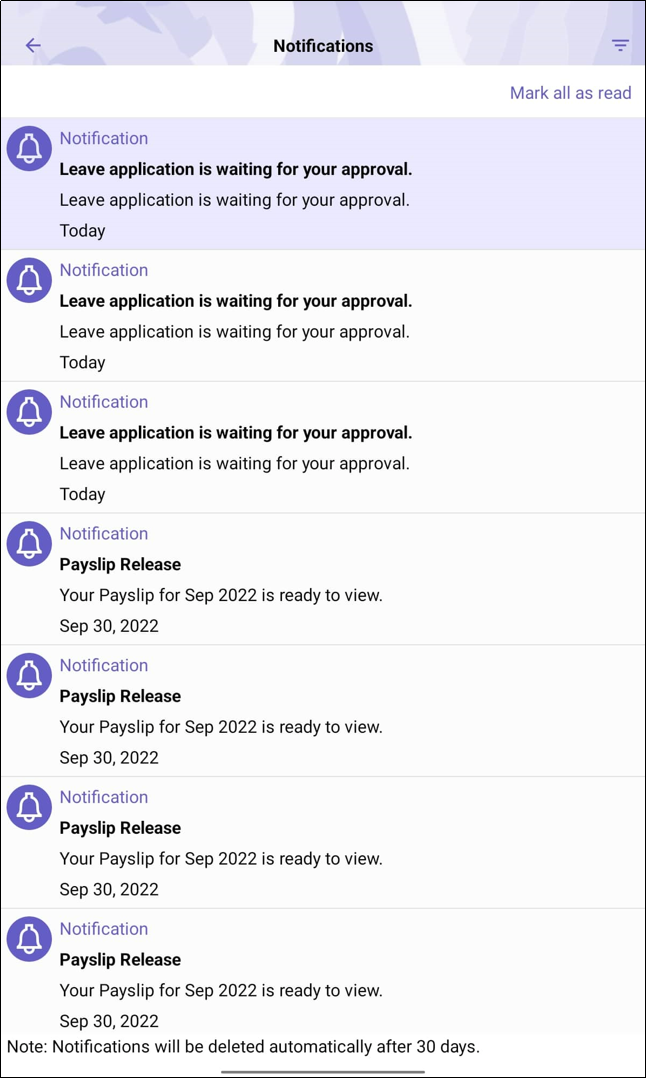This screenshot has width=647, height=1079.
Task: Tap the bell icon of the last Payslip Release
Action: 29,939
